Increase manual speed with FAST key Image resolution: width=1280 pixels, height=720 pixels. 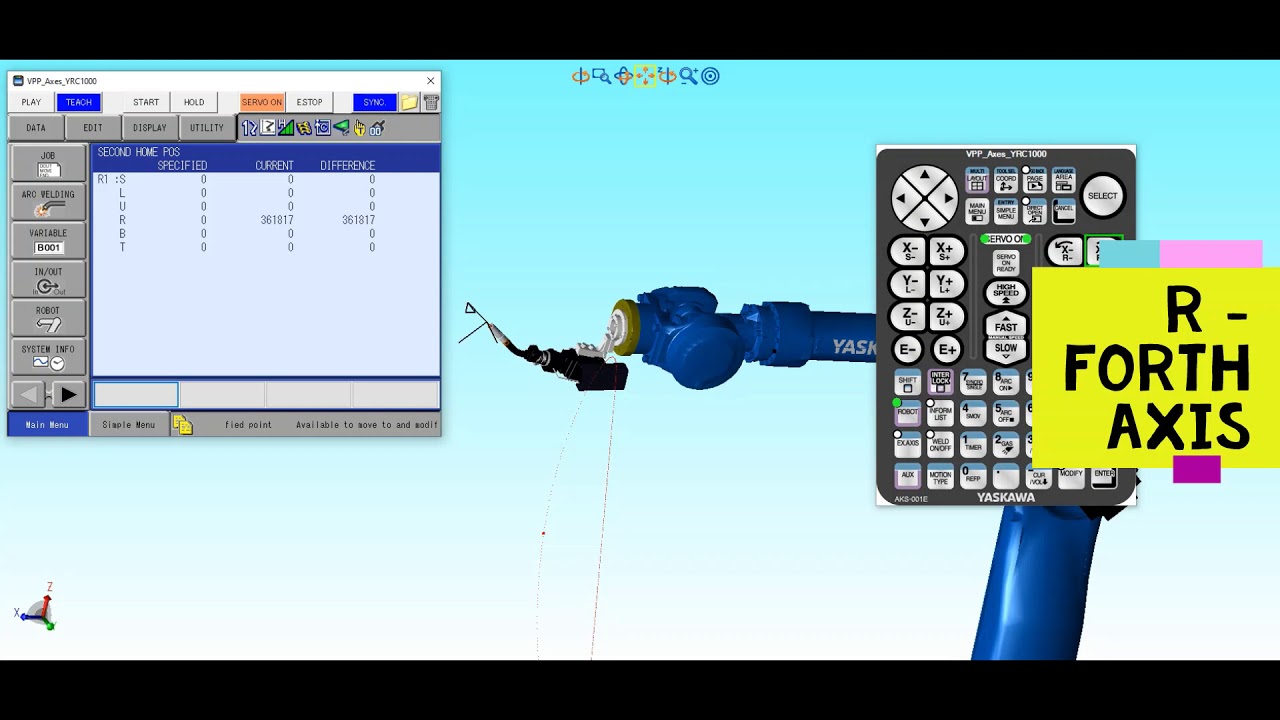pyautogui.click(x=1006, y=325)
